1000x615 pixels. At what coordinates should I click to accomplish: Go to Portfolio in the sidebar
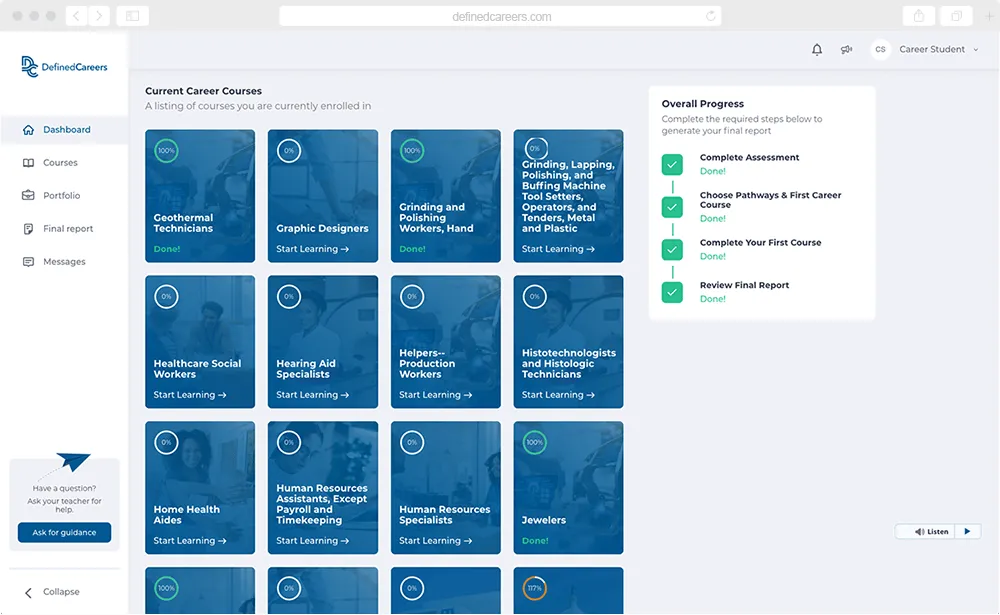click(x=61, y=196)
